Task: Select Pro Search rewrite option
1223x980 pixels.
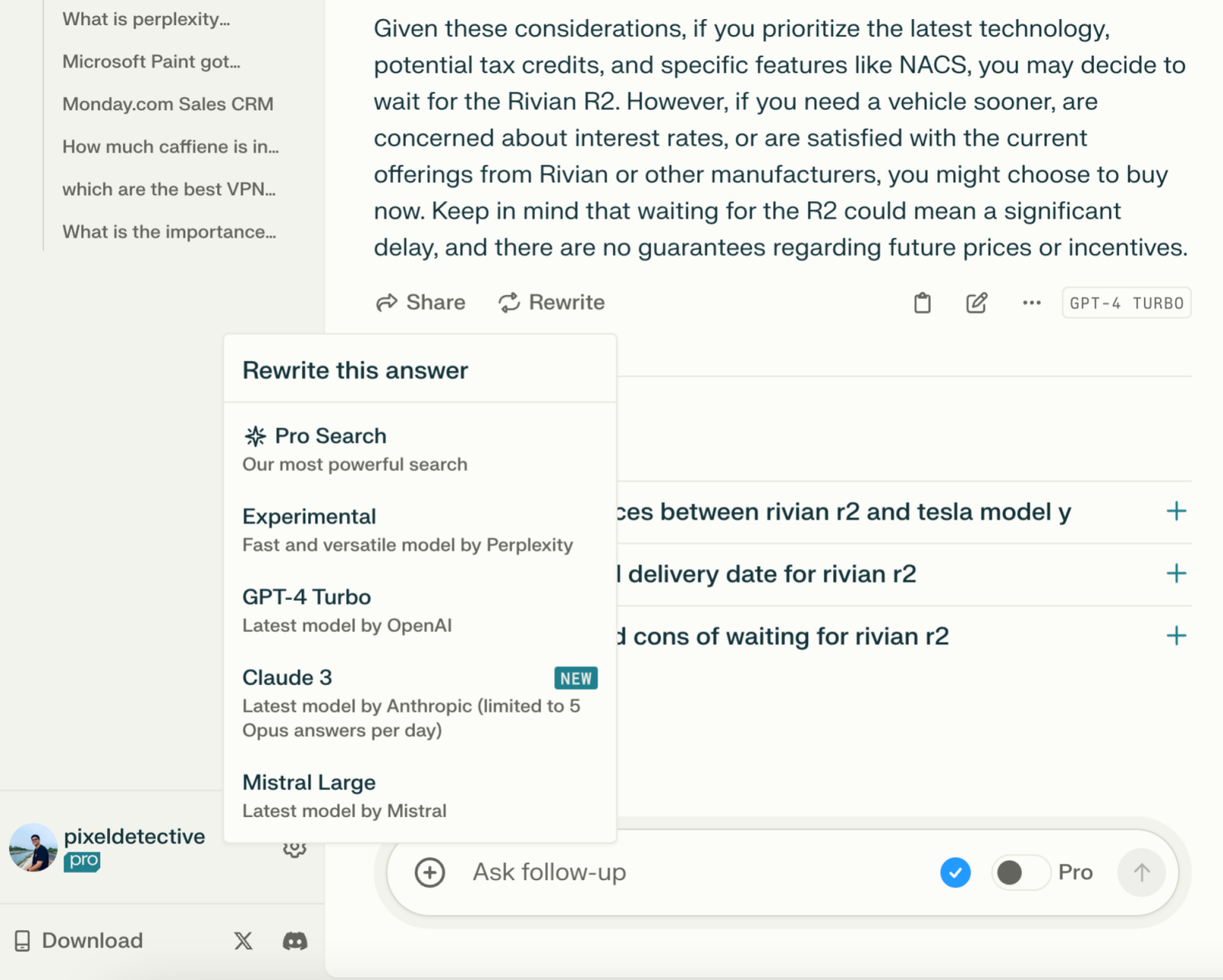Action: tap(420, 449)
